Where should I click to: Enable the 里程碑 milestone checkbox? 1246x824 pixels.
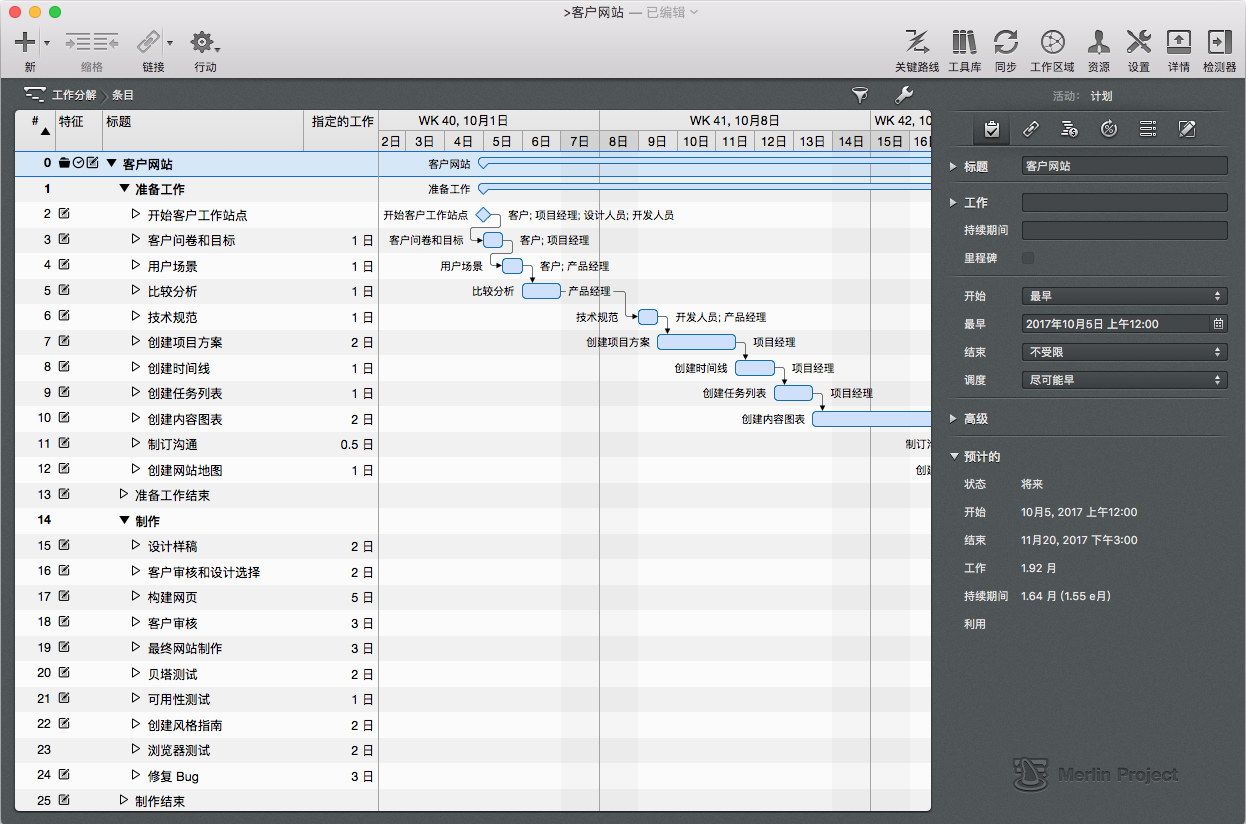(1028, 258)
